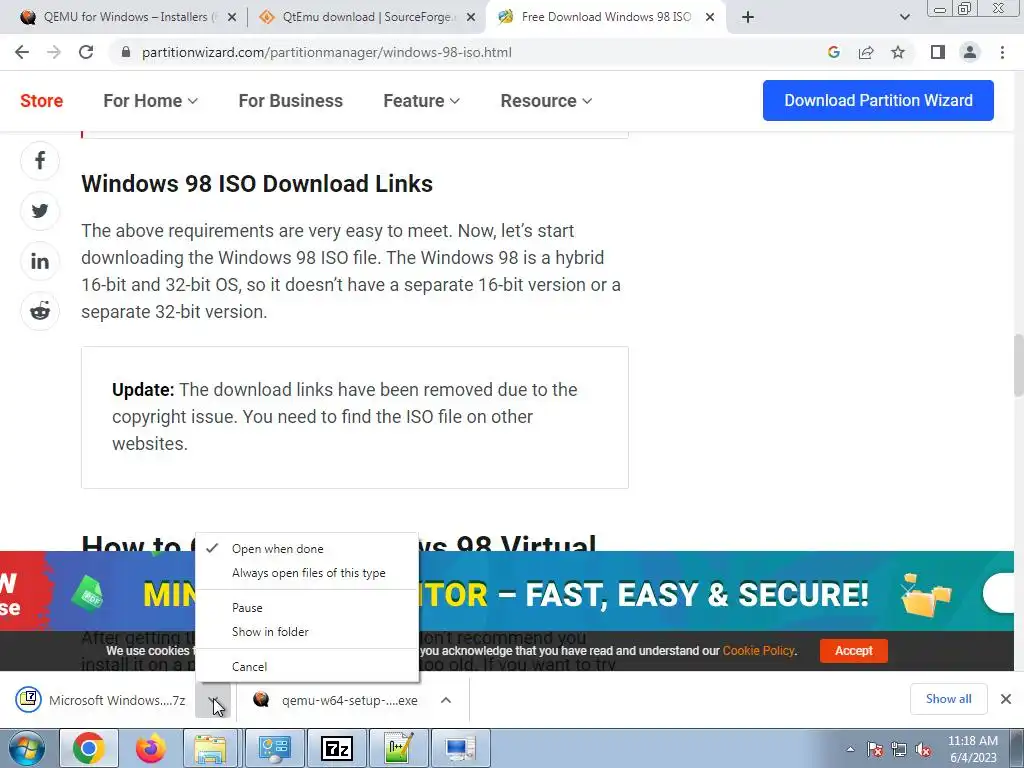Open Control Panel taskbar icon
The image size is (1024, 768).
[275, 748]
